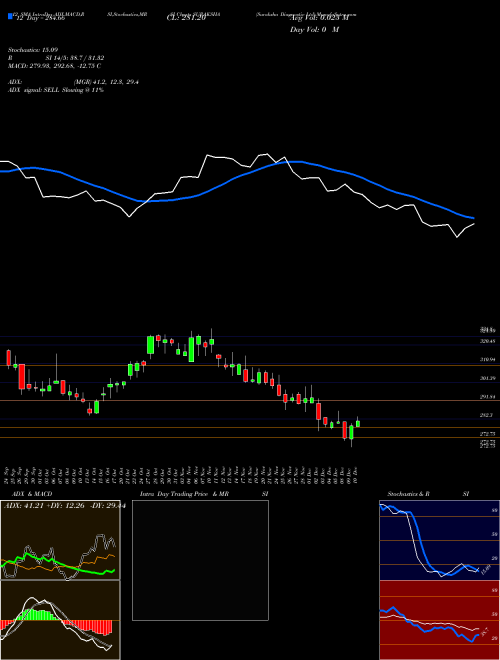The width and height of the screenshot is (500, 660).
Task: Click the red RSI chart panel
Action: coord(439,620)
